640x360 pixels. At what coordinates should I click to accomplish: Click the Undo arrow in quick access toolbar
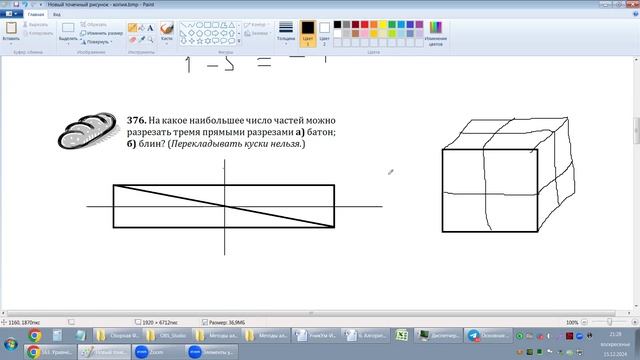pos(25,4)
